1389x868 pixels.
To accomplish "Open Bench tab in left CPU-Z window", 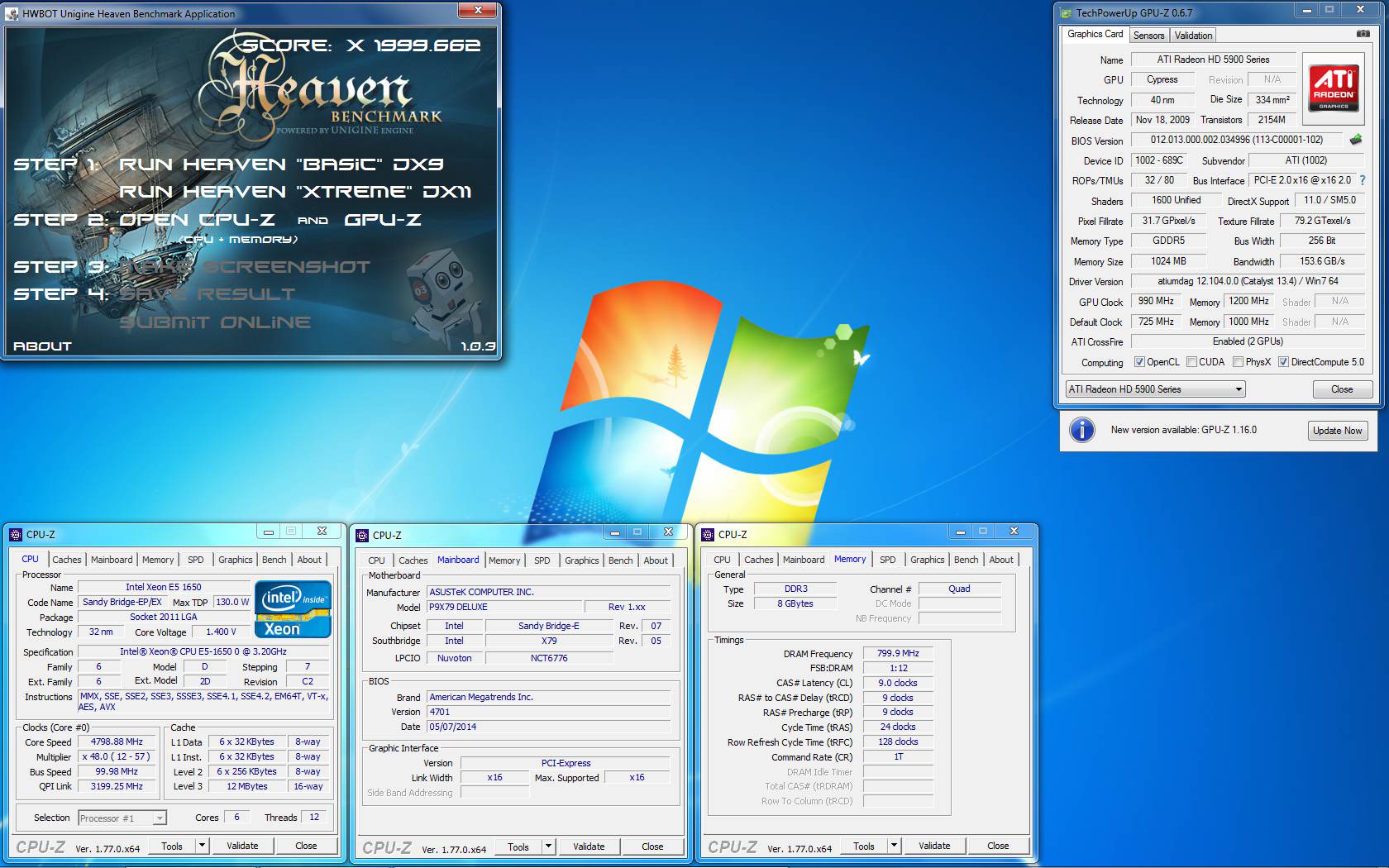I will 274,560.
